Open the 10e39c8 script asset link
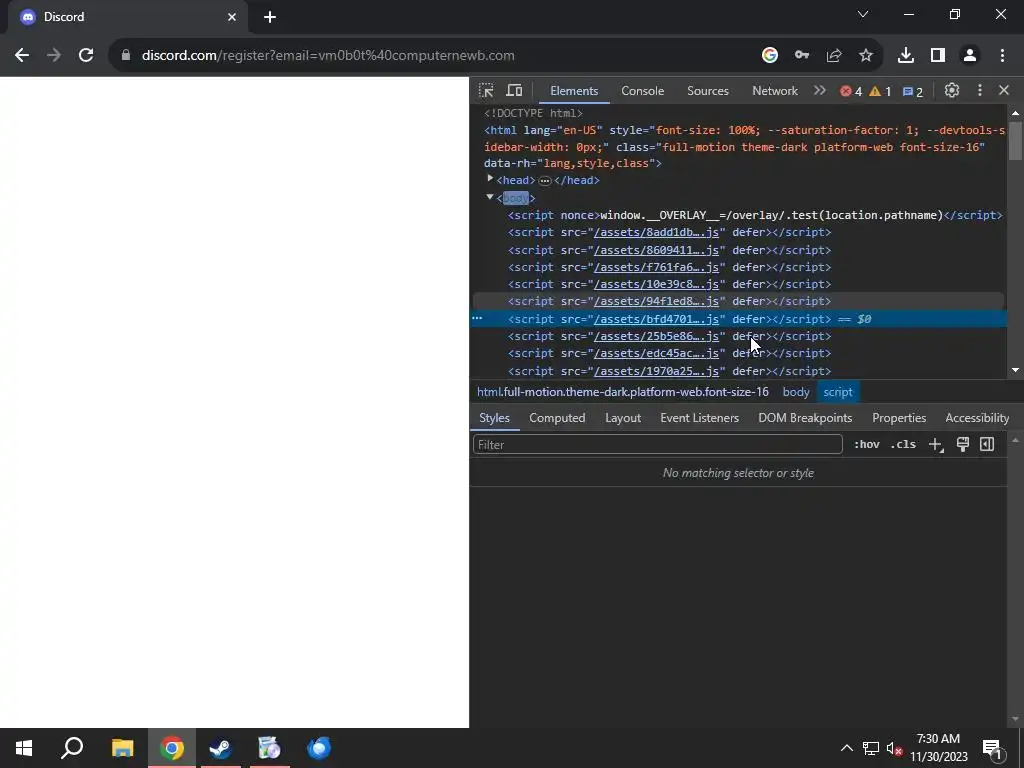Image resolution: width=1024 pixels, height=768 pixels. coord(656,284)
